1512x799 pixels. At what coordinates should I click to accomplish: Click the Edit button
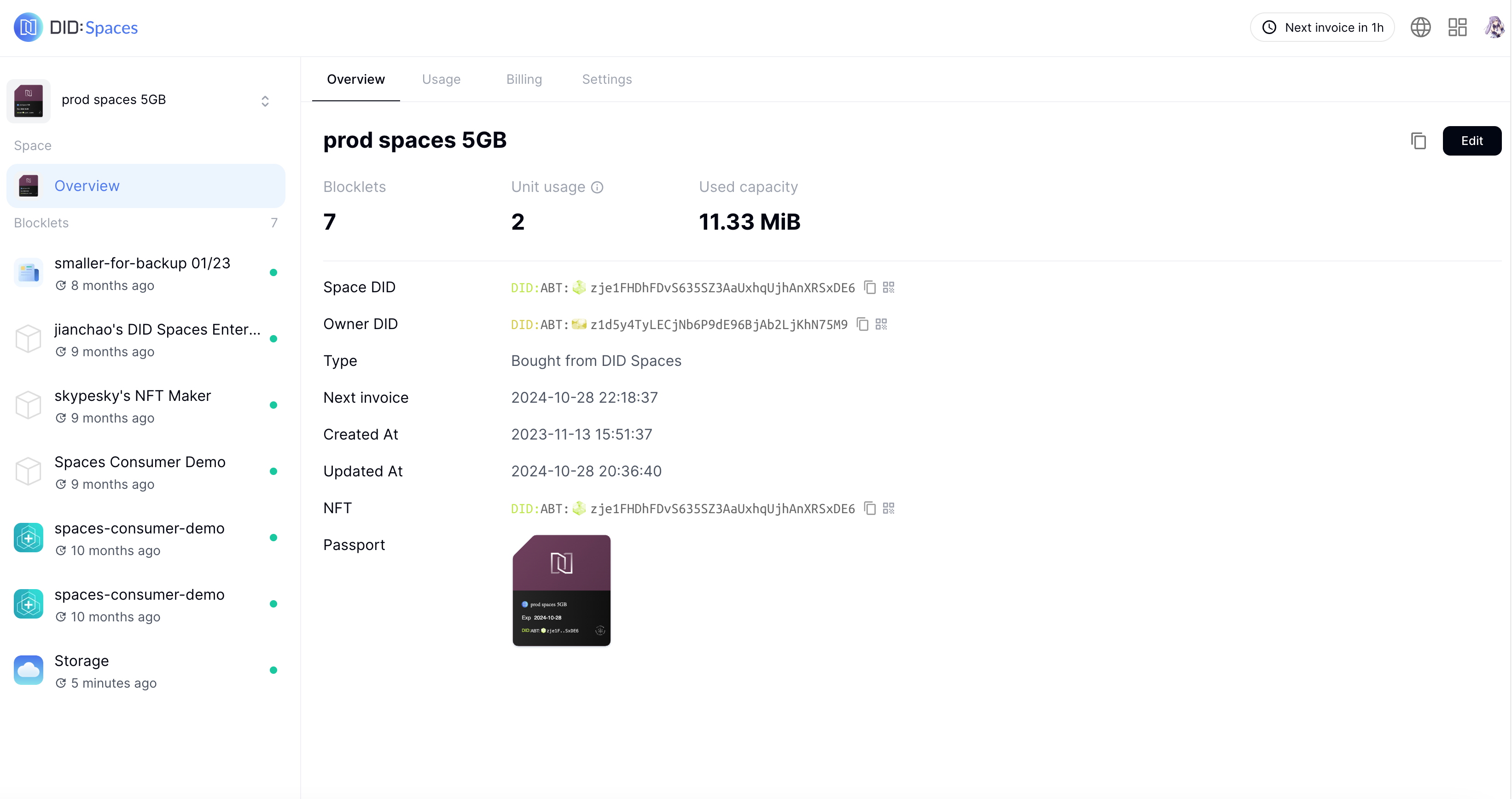pyautogui.click(x=1471, y=141)
